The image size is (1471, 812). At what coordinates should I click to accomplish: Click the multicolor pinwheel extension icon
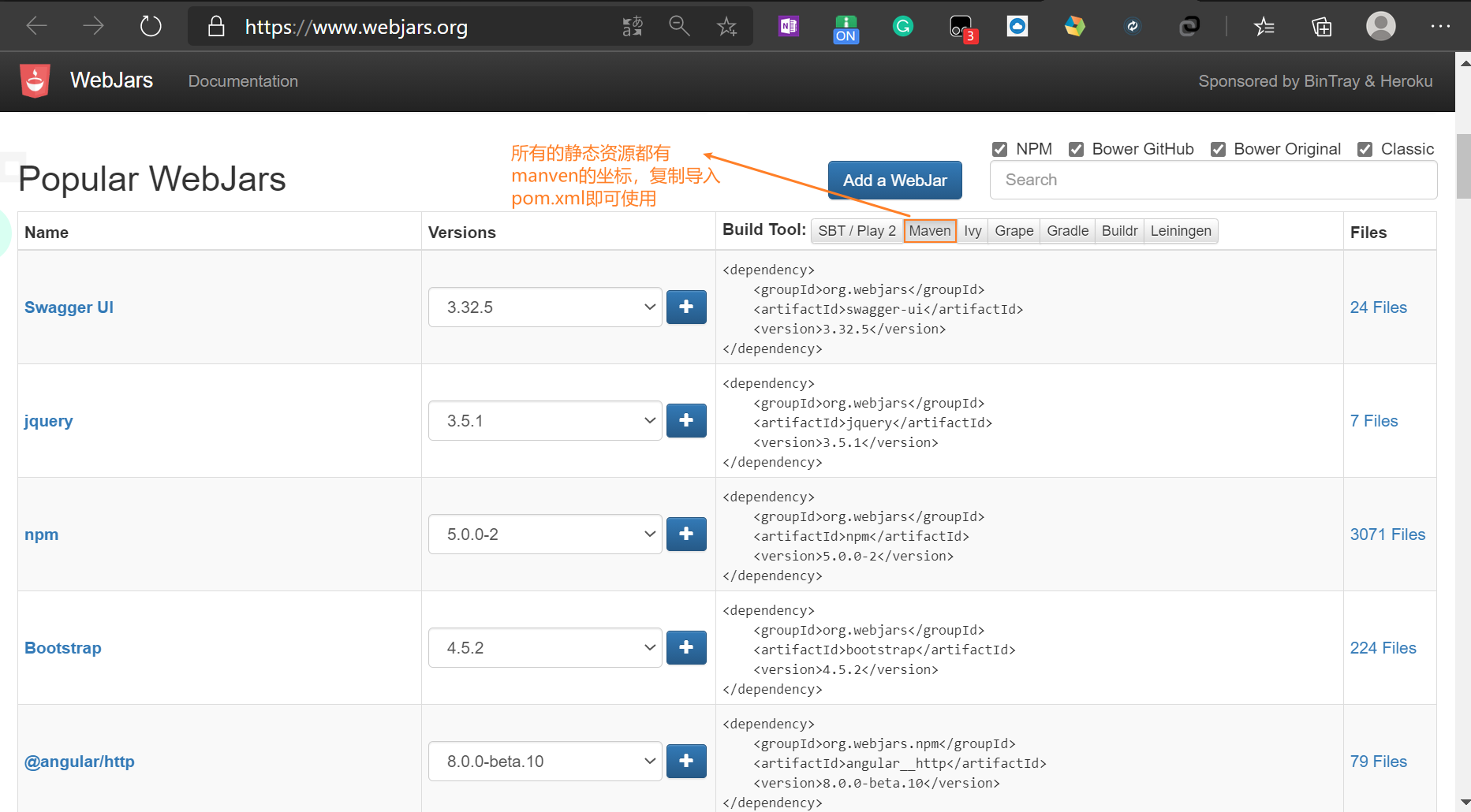pyautogui.click(x=1074, y=27)
